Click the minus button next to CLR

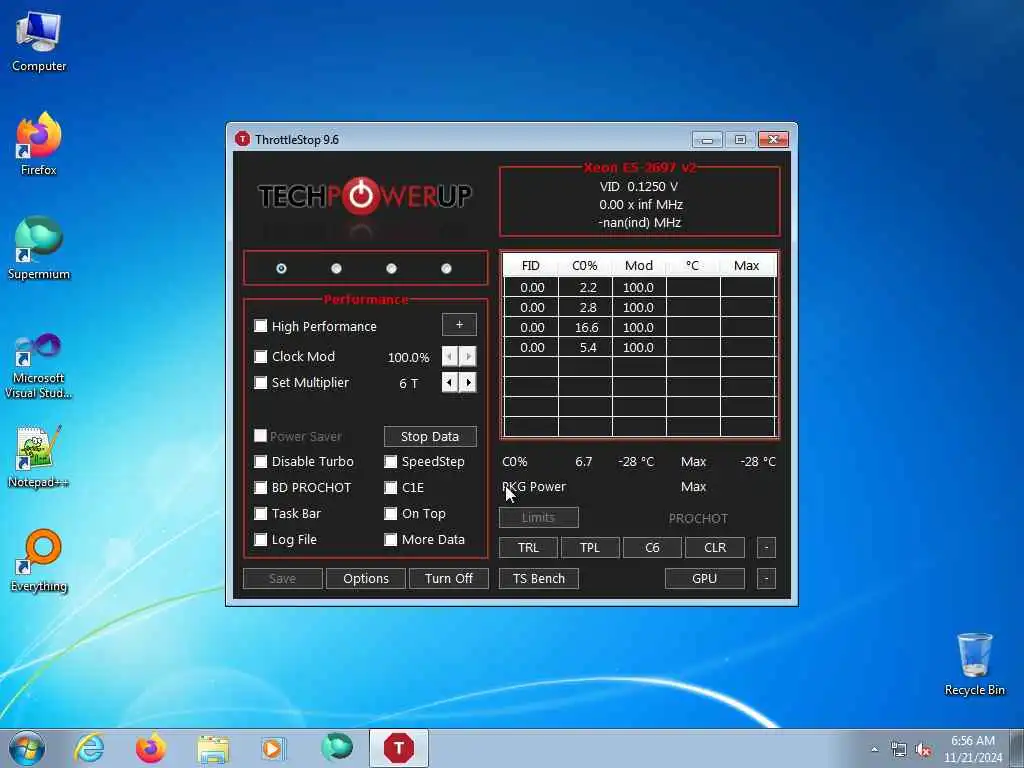(x=766, y=547)
